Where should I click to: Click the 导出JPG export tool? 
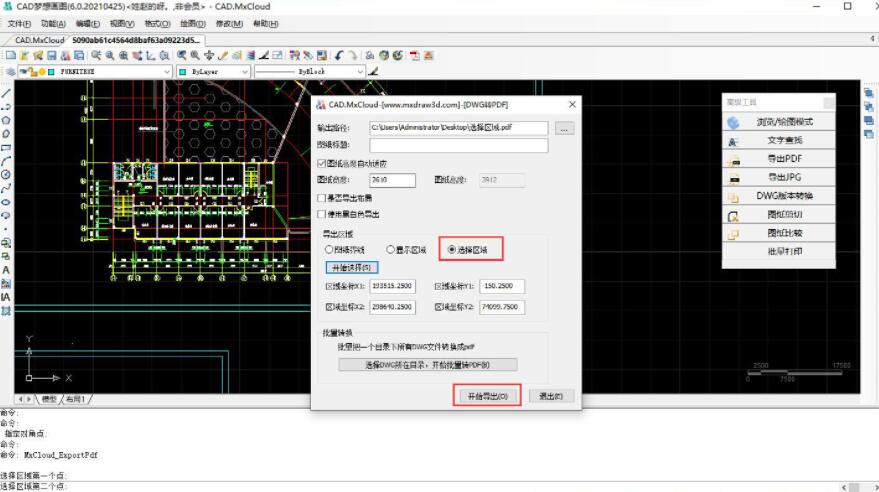tap(783, 177)
